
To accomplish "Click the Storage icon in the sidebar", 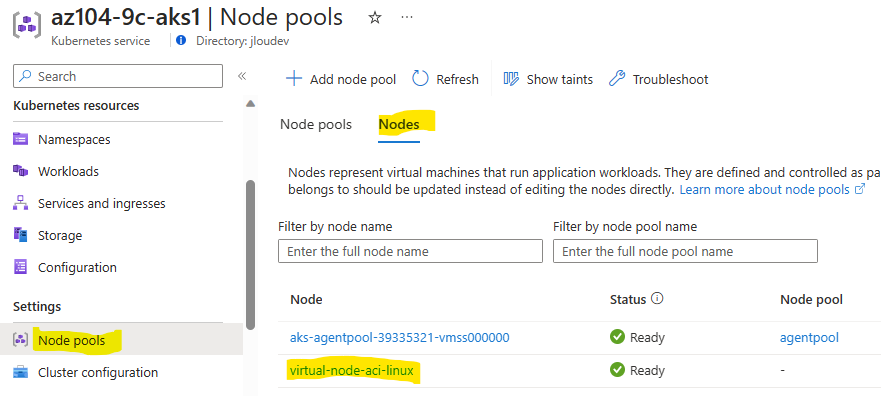I will pos(20,235).
